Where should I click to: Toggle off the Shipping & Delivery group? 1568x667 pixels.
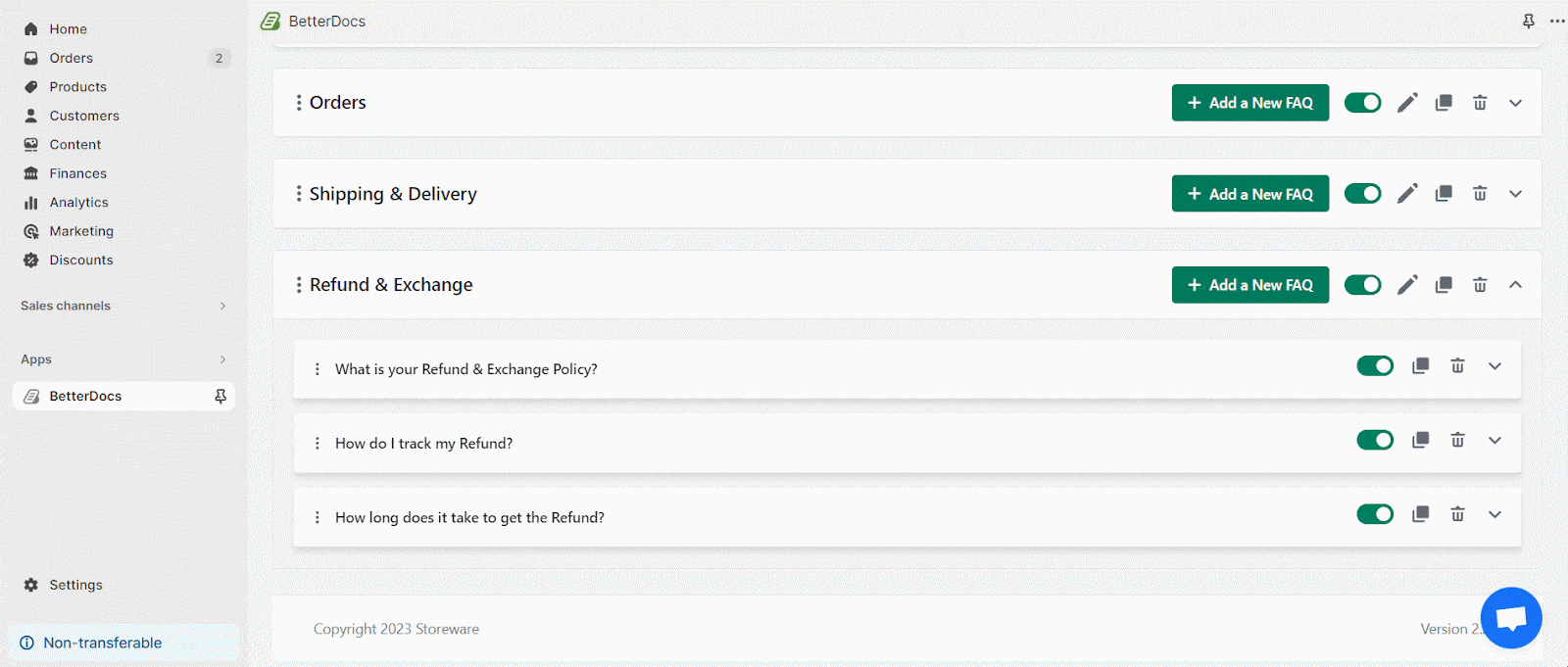(x=1362, y=194)
